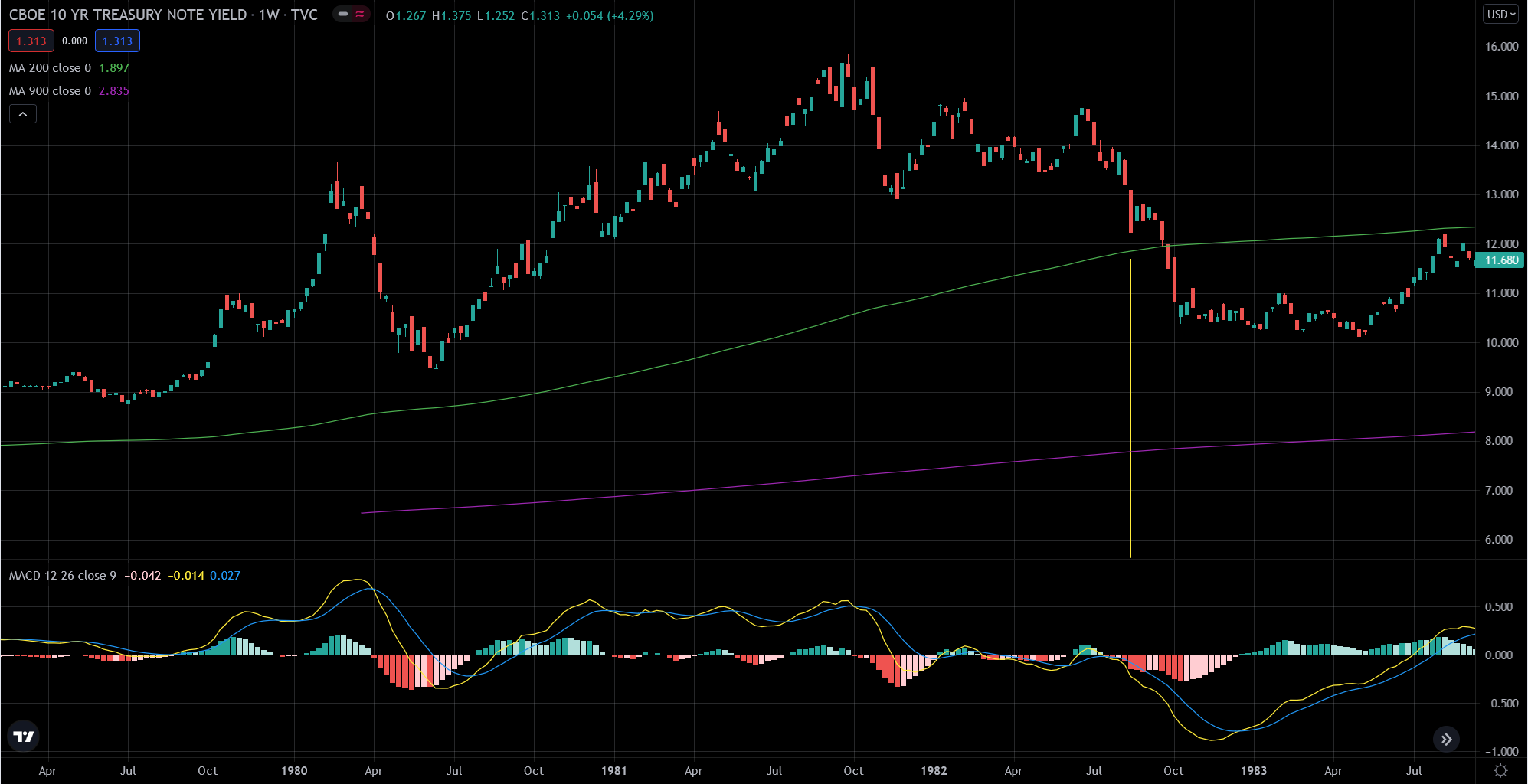Screen dimensions: 1528x784
Task: Click the 0.000 spread value
Action: coord(75,41)
